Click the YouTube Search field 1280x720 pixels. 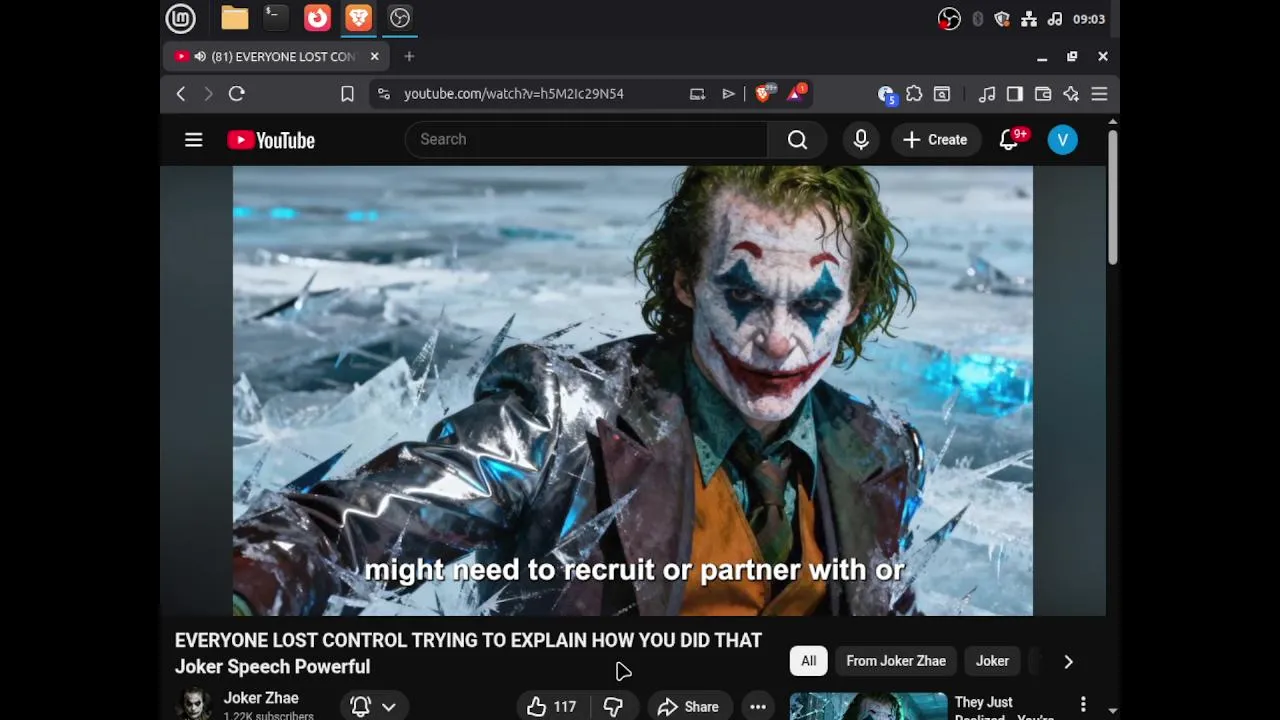coord(586,140)
